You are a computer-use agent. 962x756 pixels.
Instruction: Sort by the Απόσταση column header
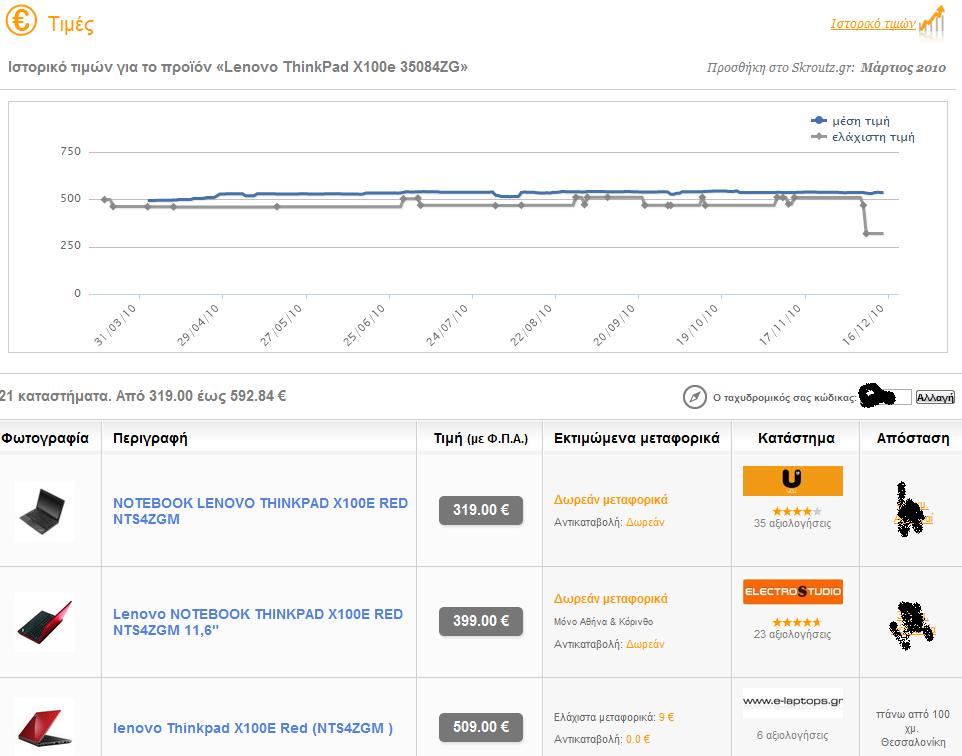(x=912, y=438)
